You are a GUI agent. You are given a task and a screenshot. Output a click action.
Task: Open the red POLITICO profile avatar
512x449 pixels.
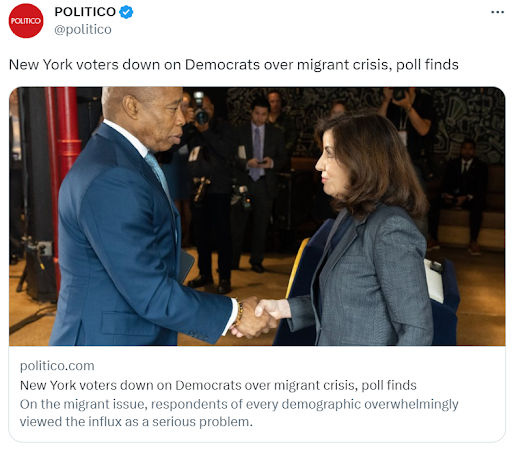pyautogui.click(x=26, y=21)
